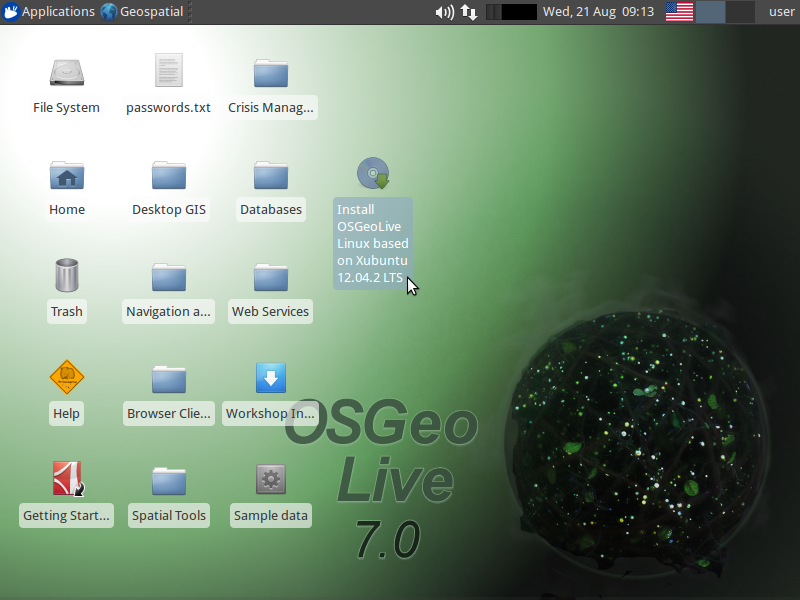
Task: Open the Desktop GIS folder icon
Action: (169, 175)
